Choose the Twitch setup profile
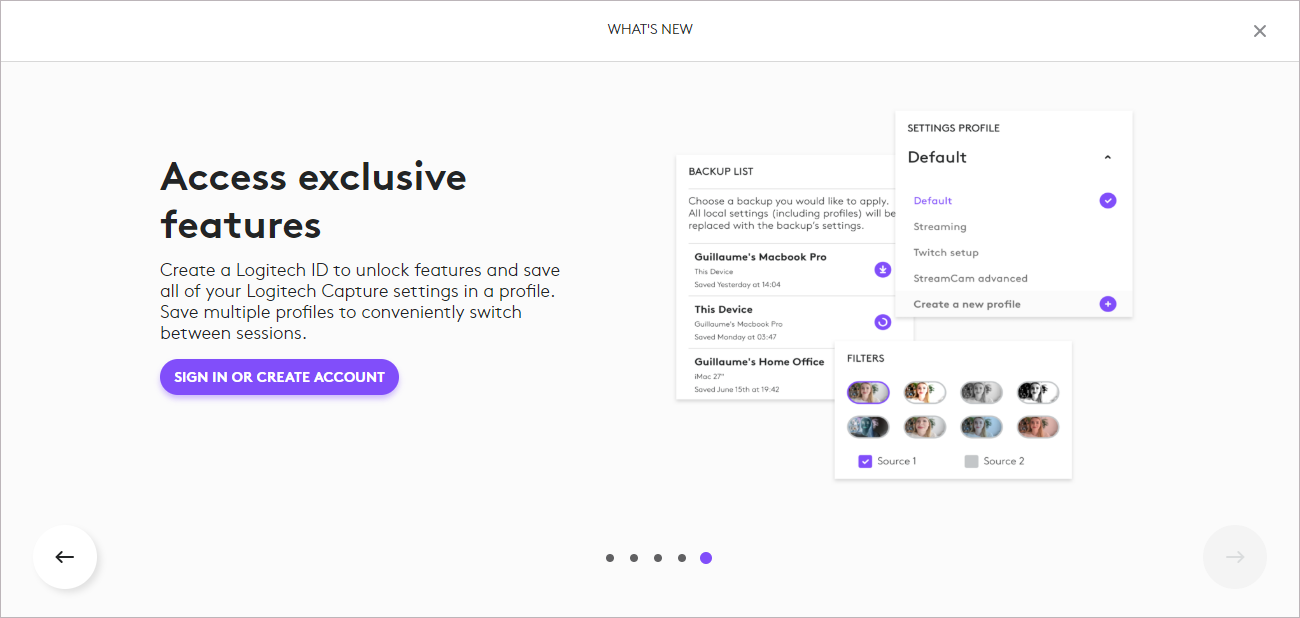This screenshot has height=618, width=1300. 946,253
